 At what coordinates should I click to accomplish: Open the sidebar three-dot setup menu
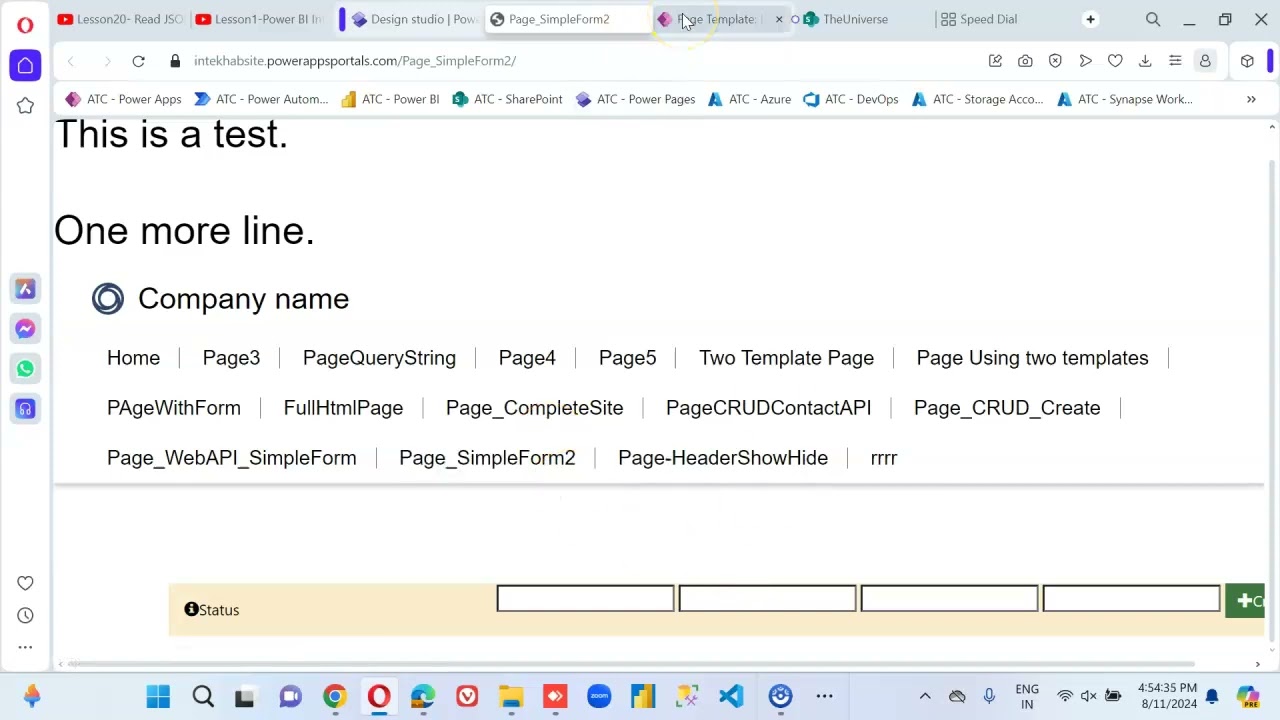pyautogui.click(x=25, y=648)
